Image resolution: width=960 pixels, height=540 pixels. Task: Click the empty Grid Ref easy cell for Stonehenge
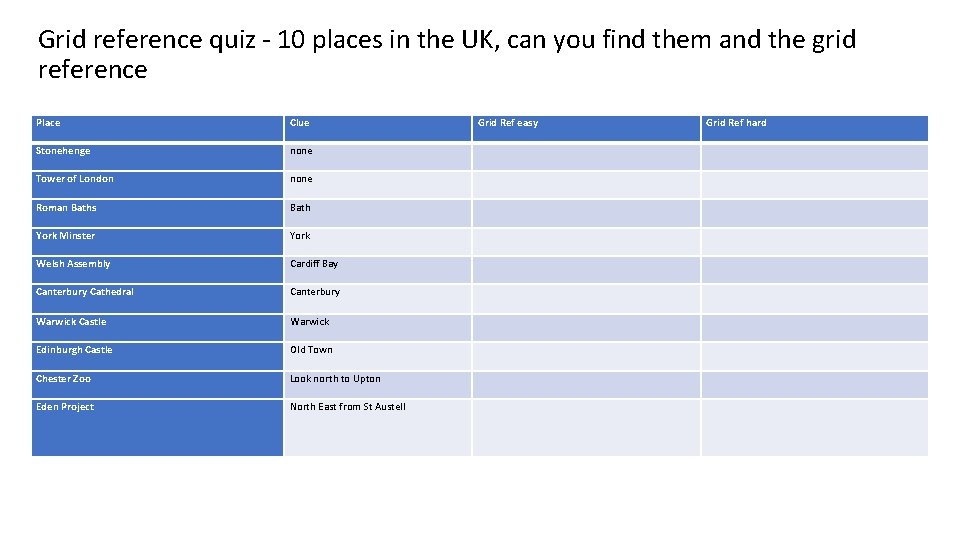pyautogui.click(x=585, y=157)
